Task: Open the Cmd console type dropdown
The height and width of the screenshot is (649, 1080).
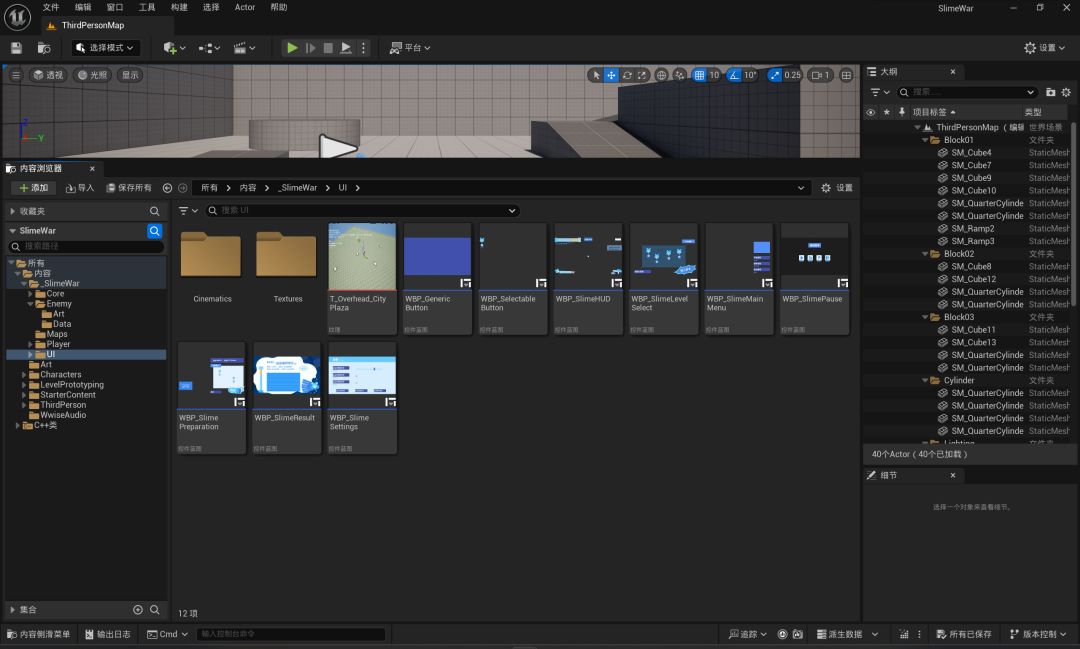Action: (x=167, y=635)
